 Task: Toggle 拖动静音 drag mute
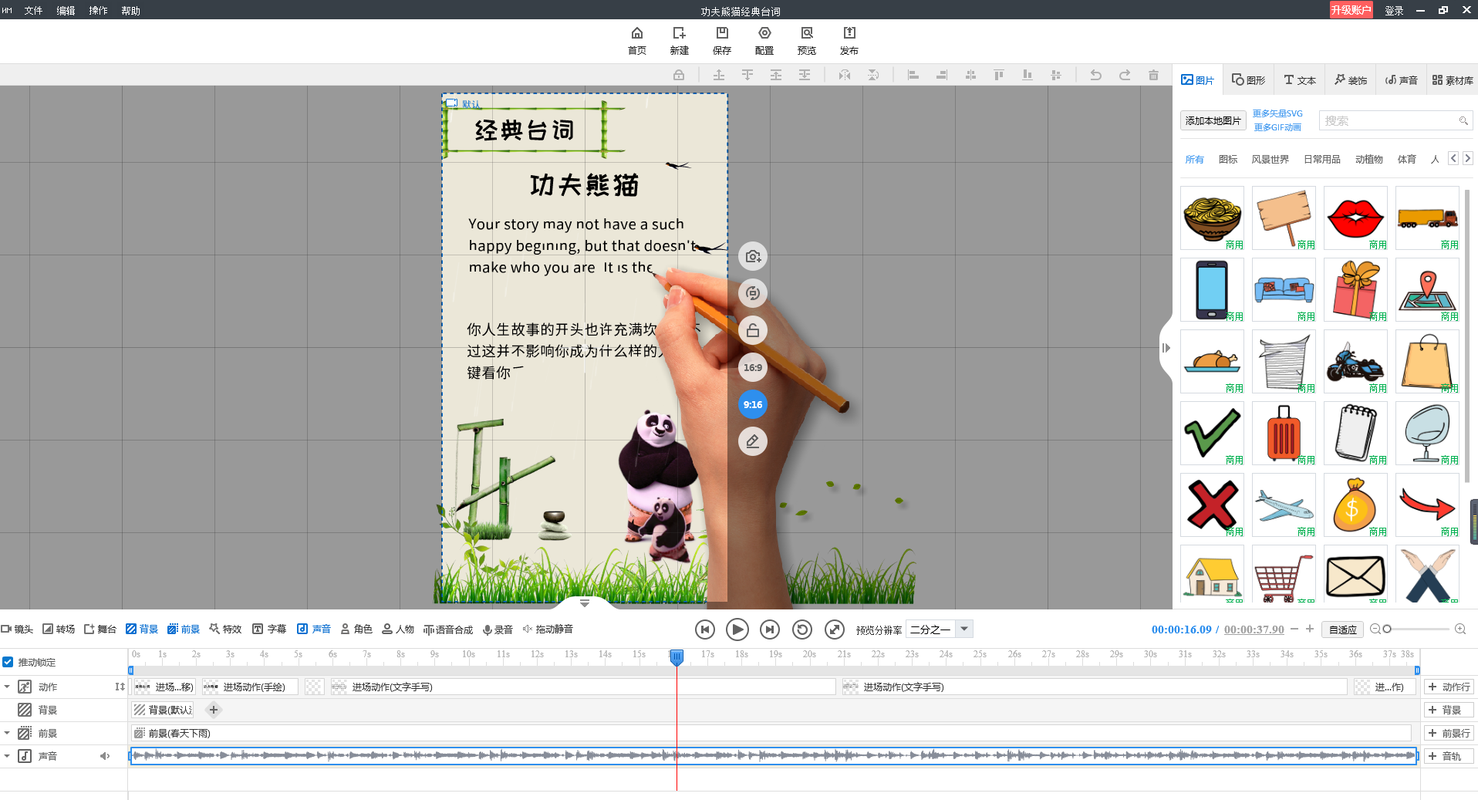click(x=548, y=629)
